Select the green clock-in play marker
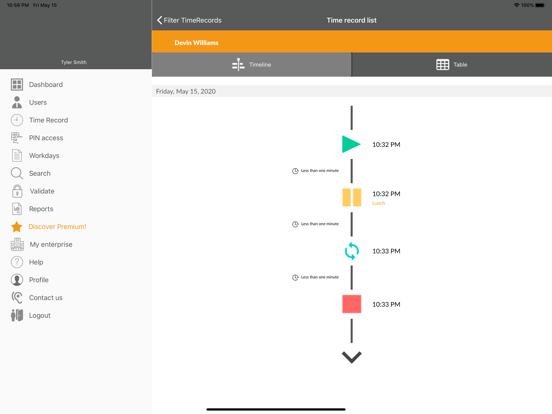 [x=351, y=144]
